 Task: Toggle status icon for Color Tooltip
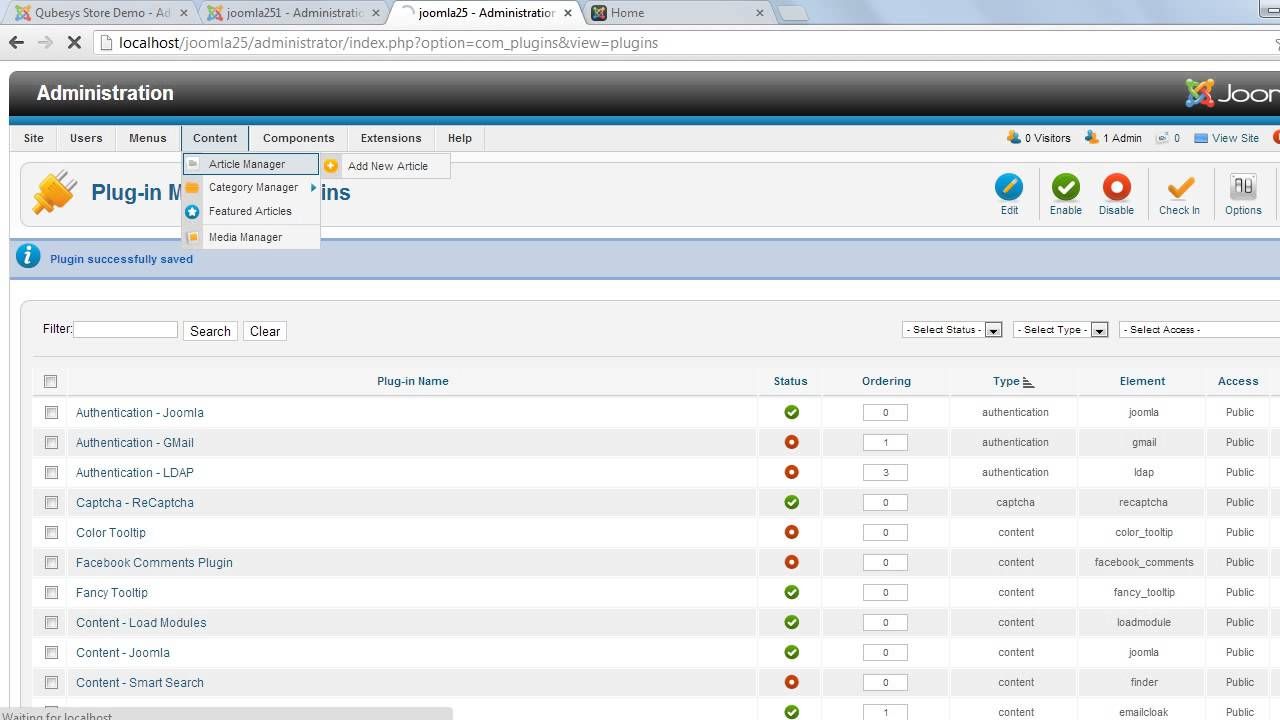pyautogui.click(x=791, y=532)
